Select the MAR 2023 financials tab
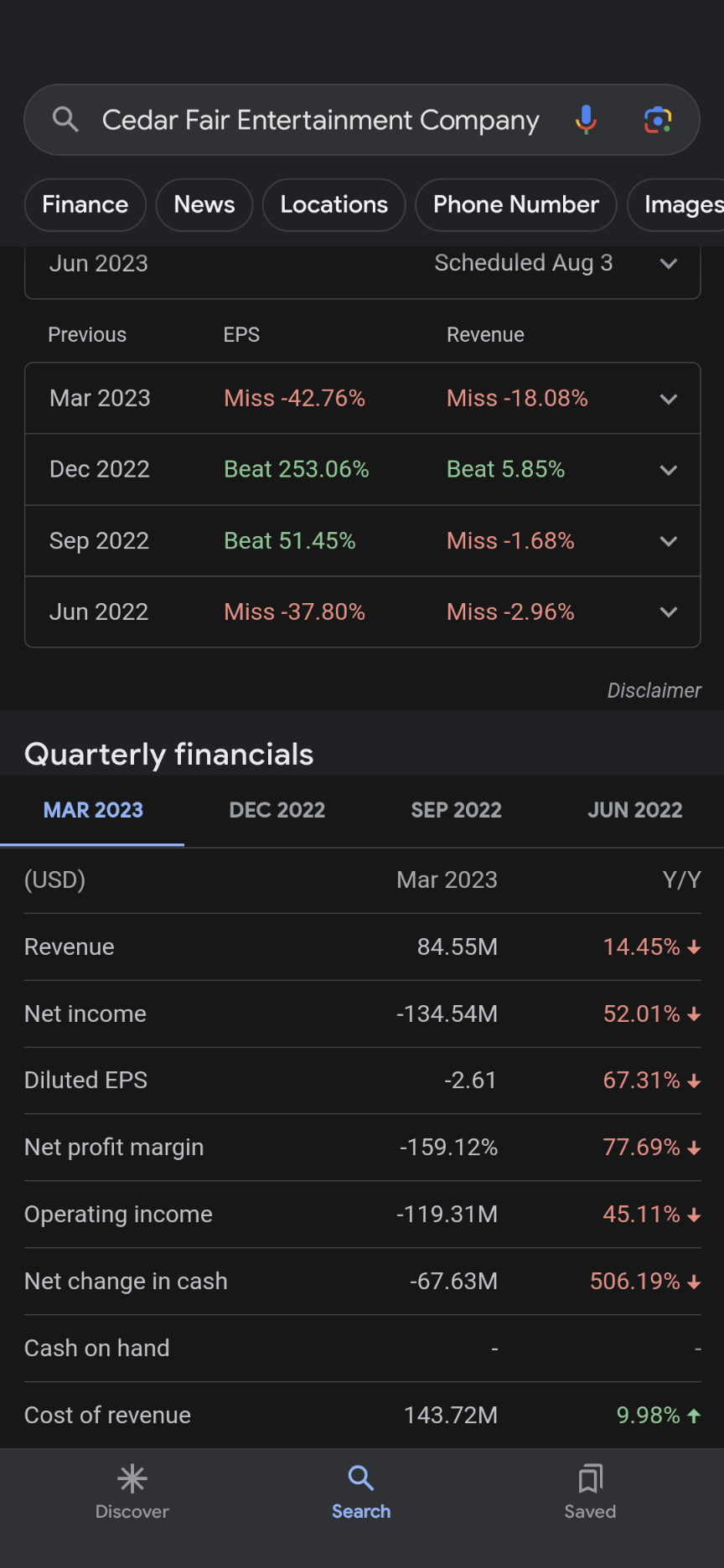724x1568 pixels. click(x=93, y=810)
